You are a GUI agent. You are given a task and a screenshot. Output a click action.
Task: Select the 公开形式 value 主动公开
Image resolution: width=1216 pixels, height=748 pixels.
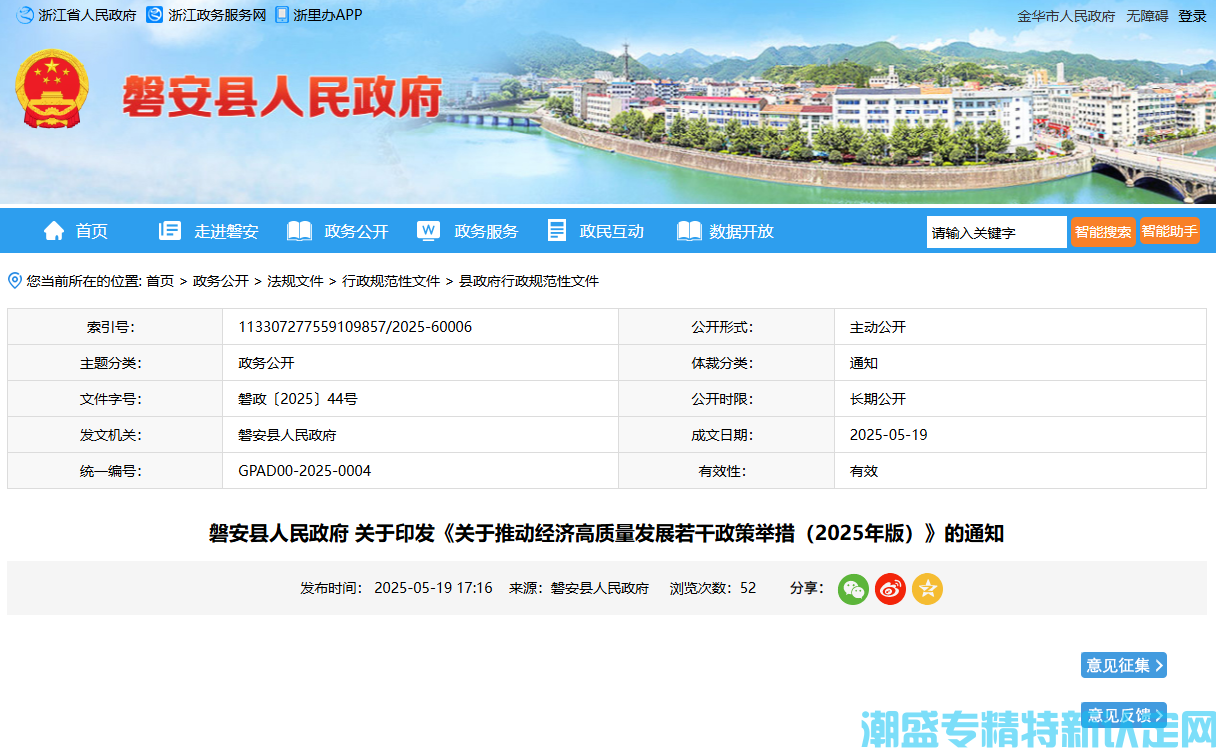pos(878,327)
